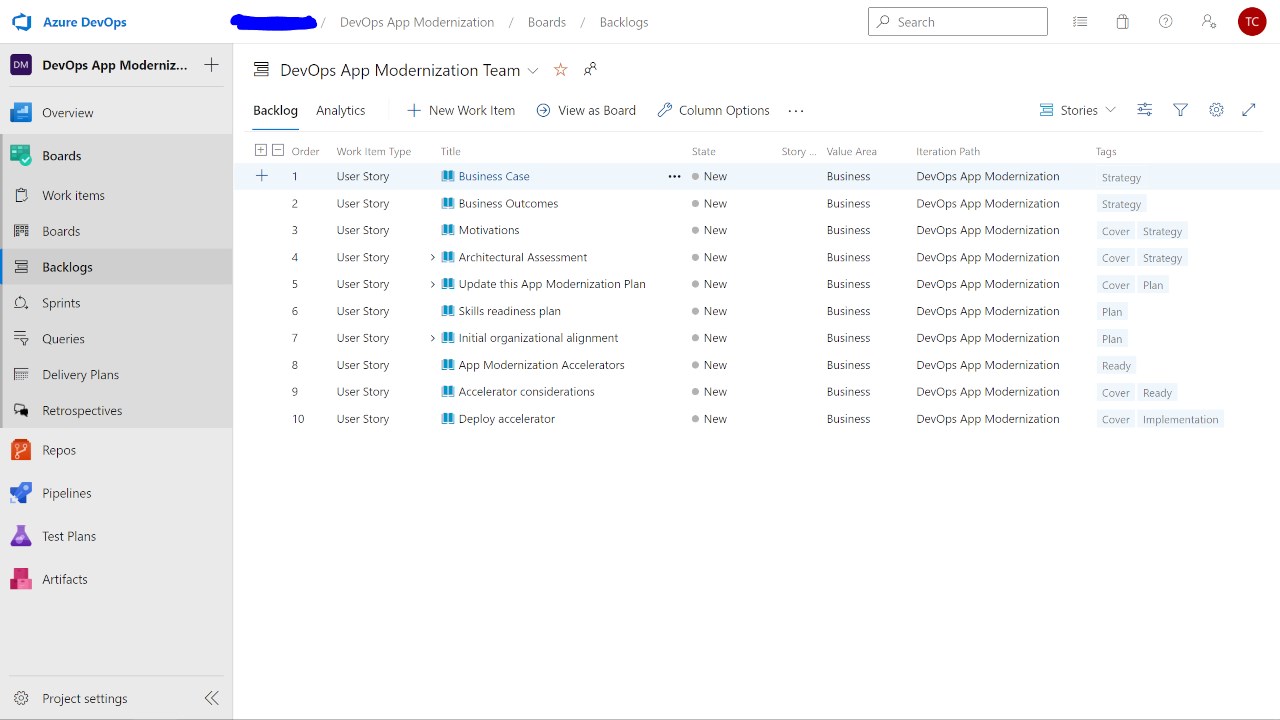Image resolution: width=1280 pixels, height=720 pixels.
Task: Collapse all backlog rows minus icon
Action: 278,151
